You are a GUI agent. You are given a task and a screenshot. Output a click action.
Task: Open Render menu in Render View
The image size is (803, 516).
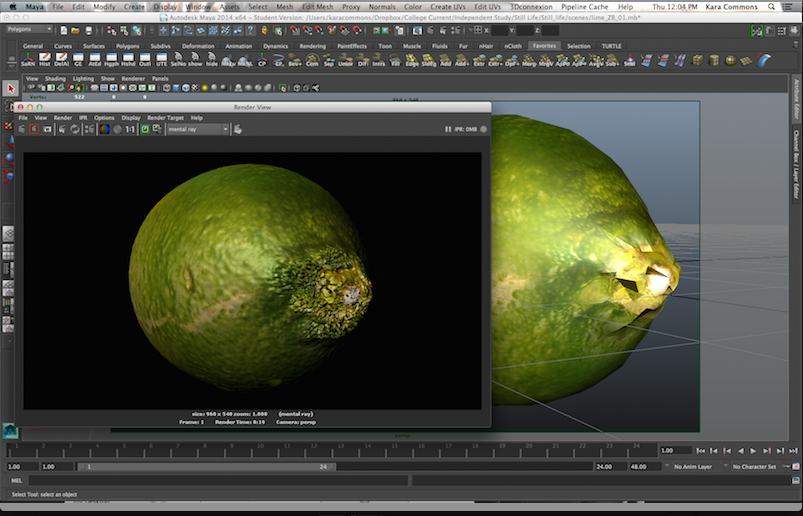point(63,118)
